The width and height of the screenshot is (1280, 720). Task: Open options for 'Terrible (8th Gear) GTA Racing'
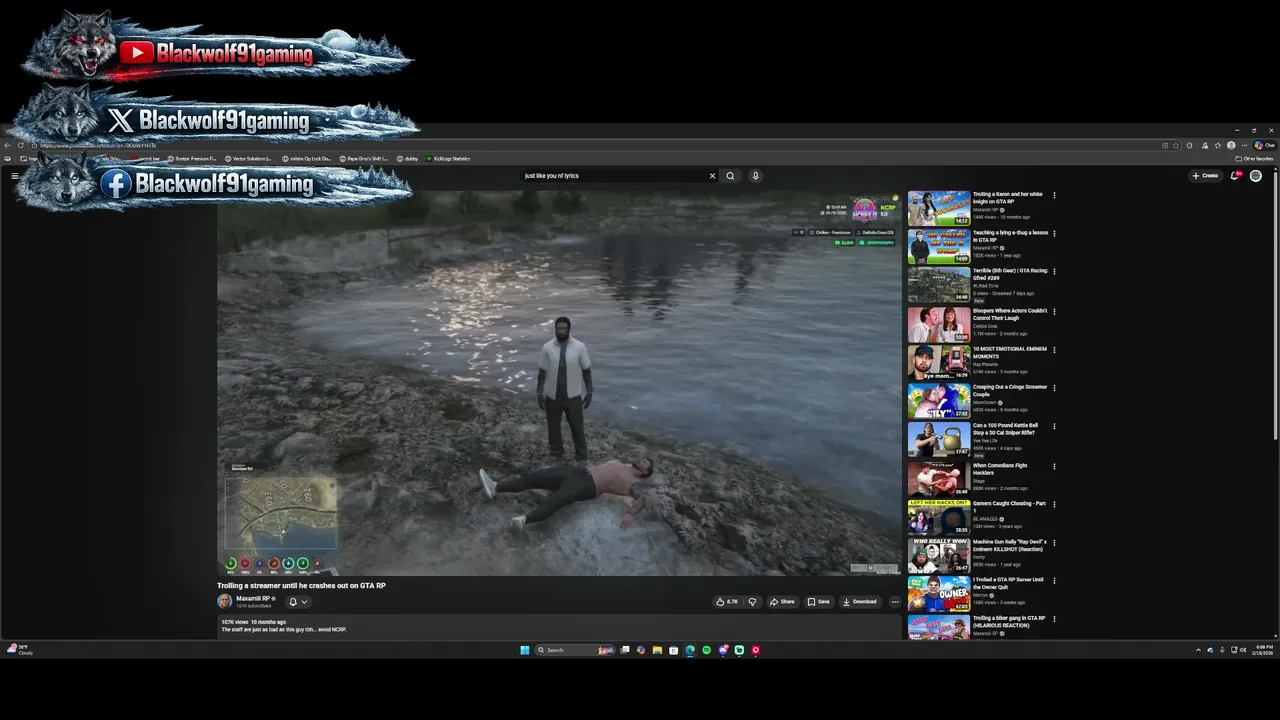click(1054, 272)
